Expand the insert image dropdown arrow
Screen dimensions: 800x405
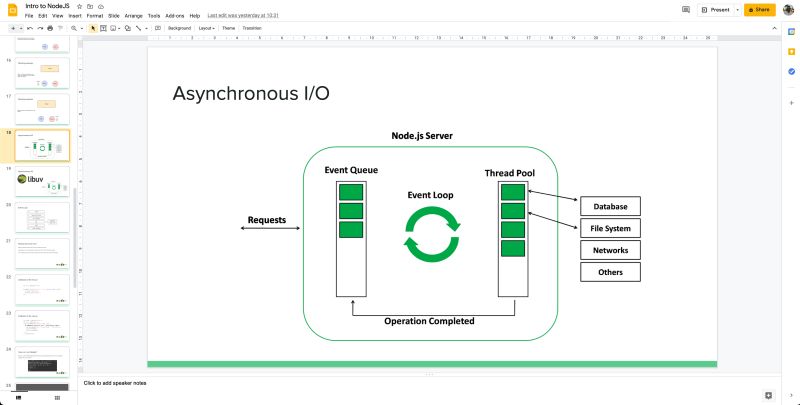click(x=119, y=28)
